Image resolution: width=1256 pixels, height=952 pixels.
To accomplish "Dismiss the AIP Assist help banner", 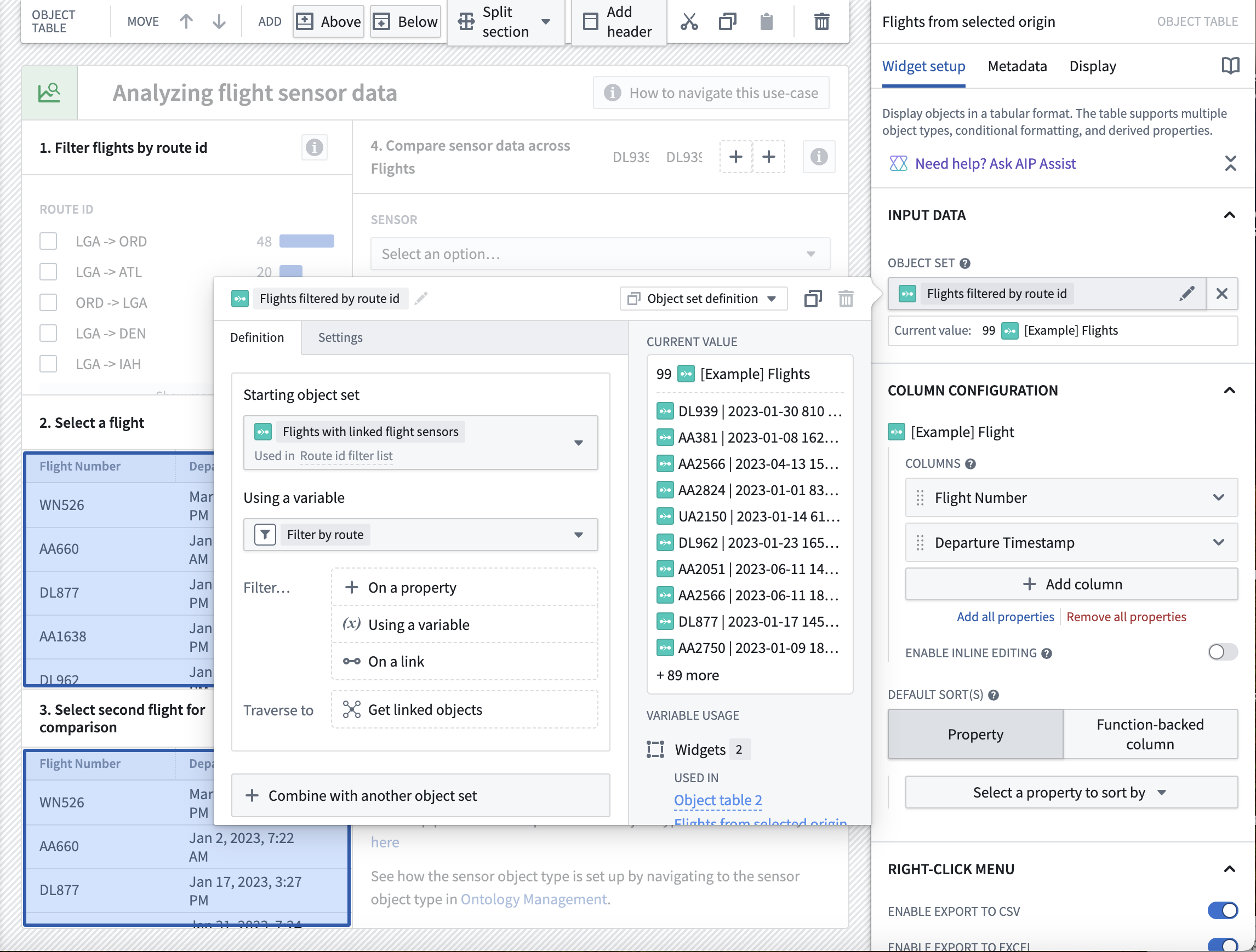I will [x=1230, y=163].
